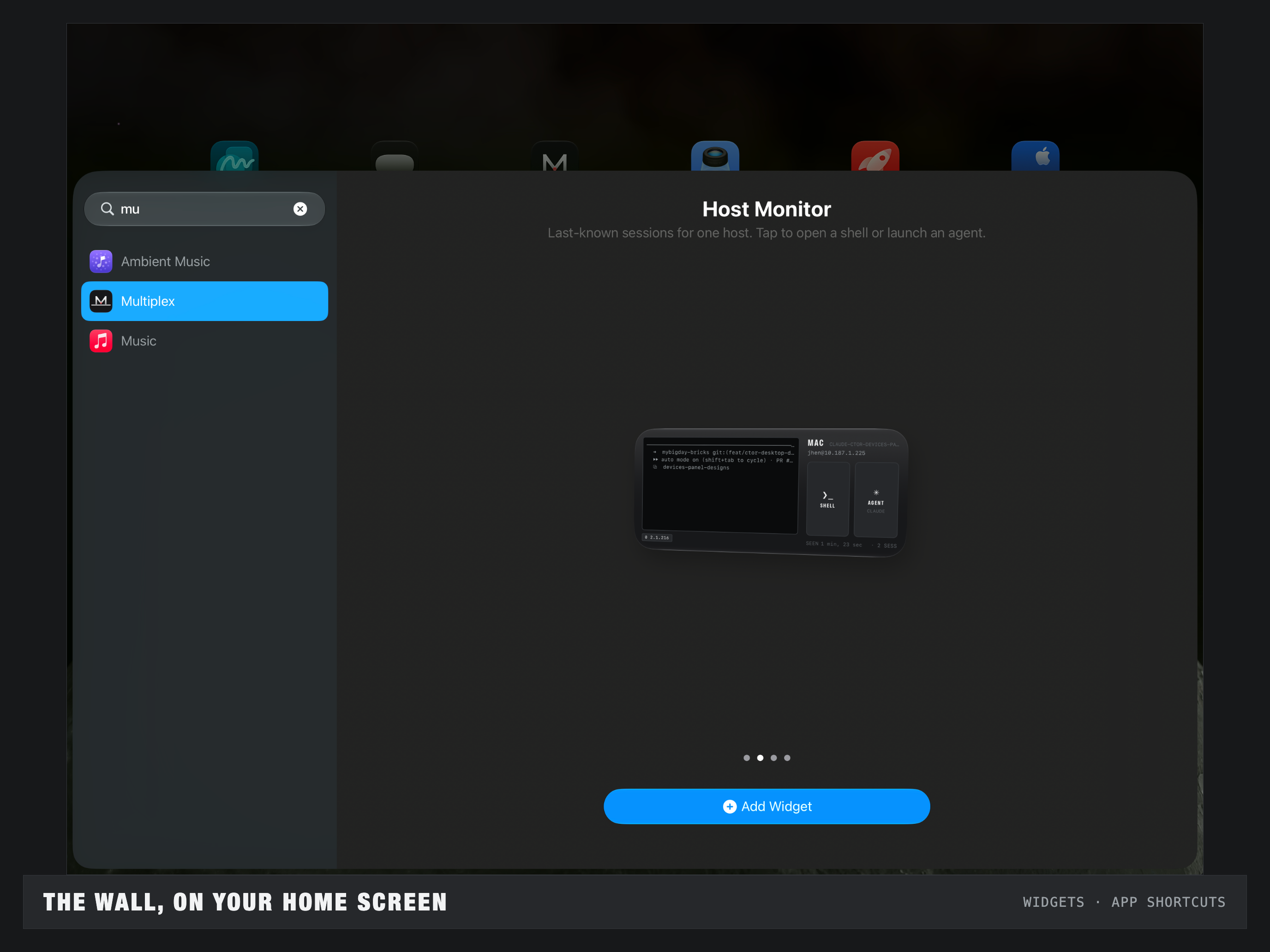
Task: Select Ambient Music in sidebar
Action: 204,262
